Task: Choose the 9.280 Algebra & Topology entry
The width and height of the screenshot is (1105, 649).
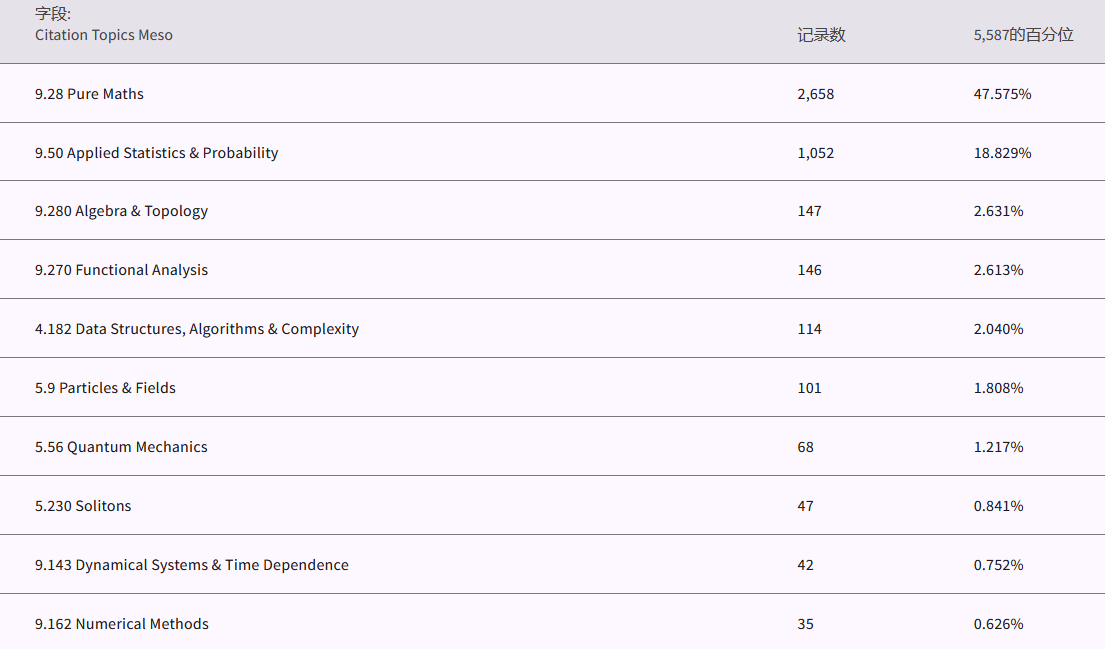Action: (121, 211)
